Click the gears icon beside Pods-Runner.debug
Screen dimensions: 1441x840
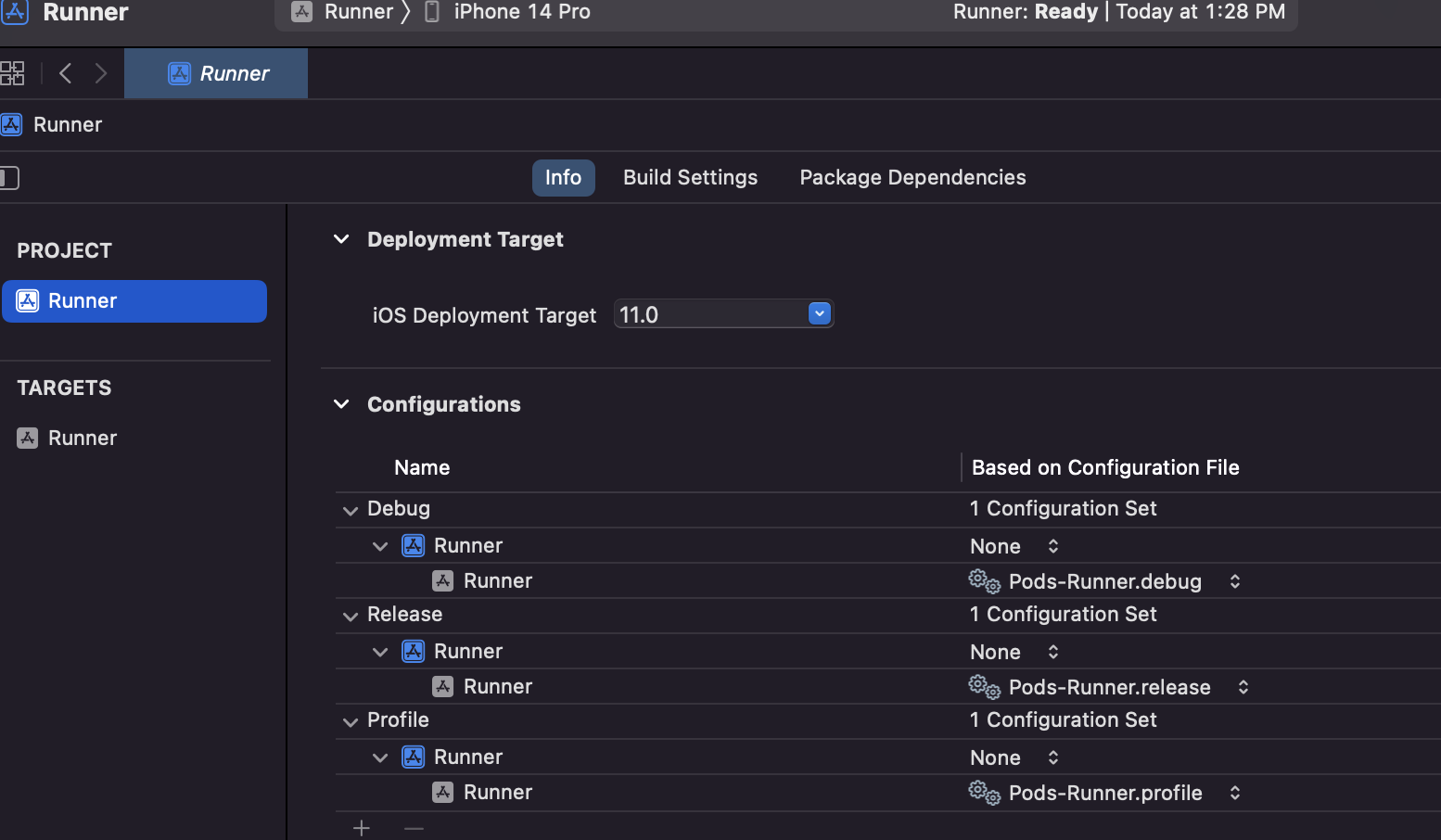984,581
